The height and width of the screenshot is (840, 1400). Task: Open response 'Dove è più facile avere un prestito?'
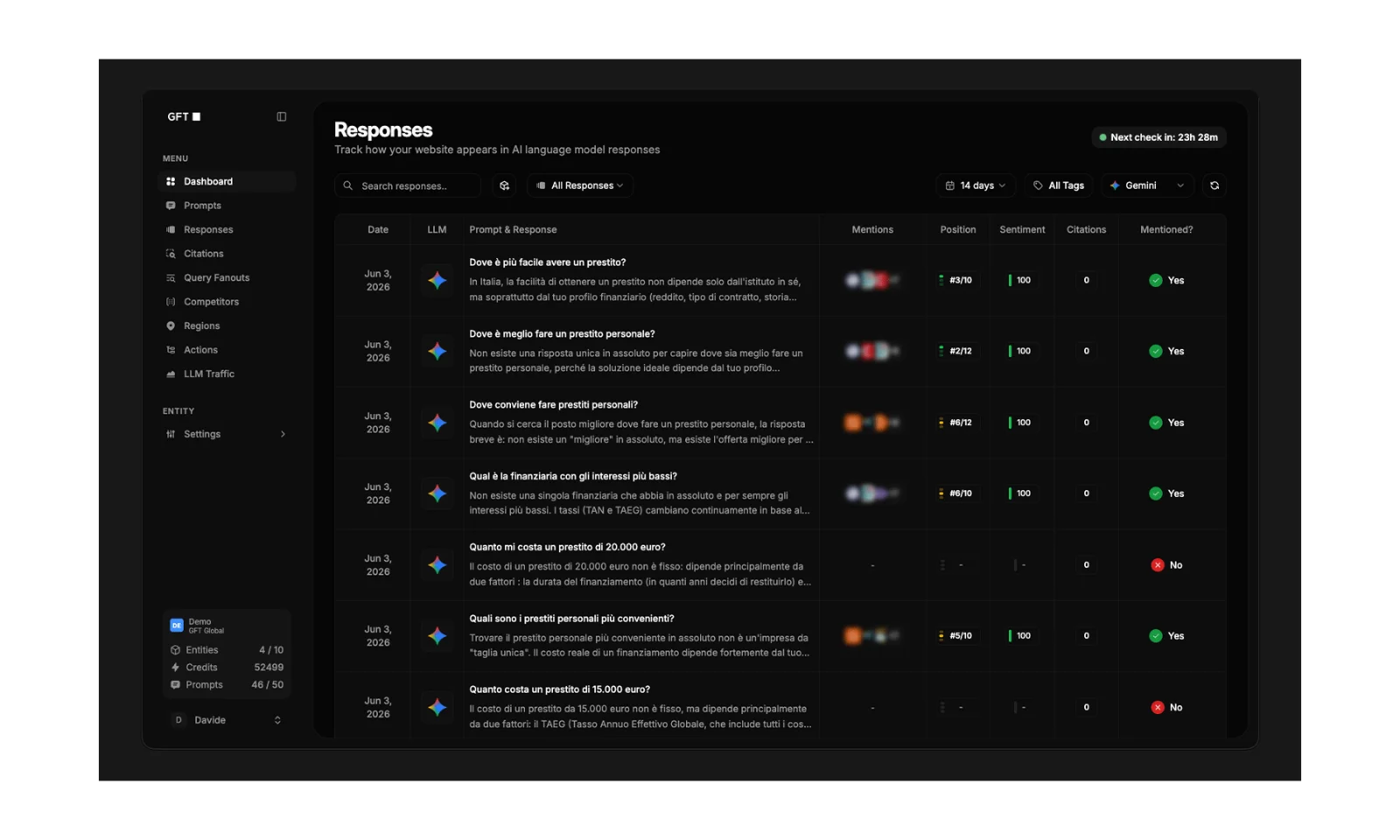(548, 262)
